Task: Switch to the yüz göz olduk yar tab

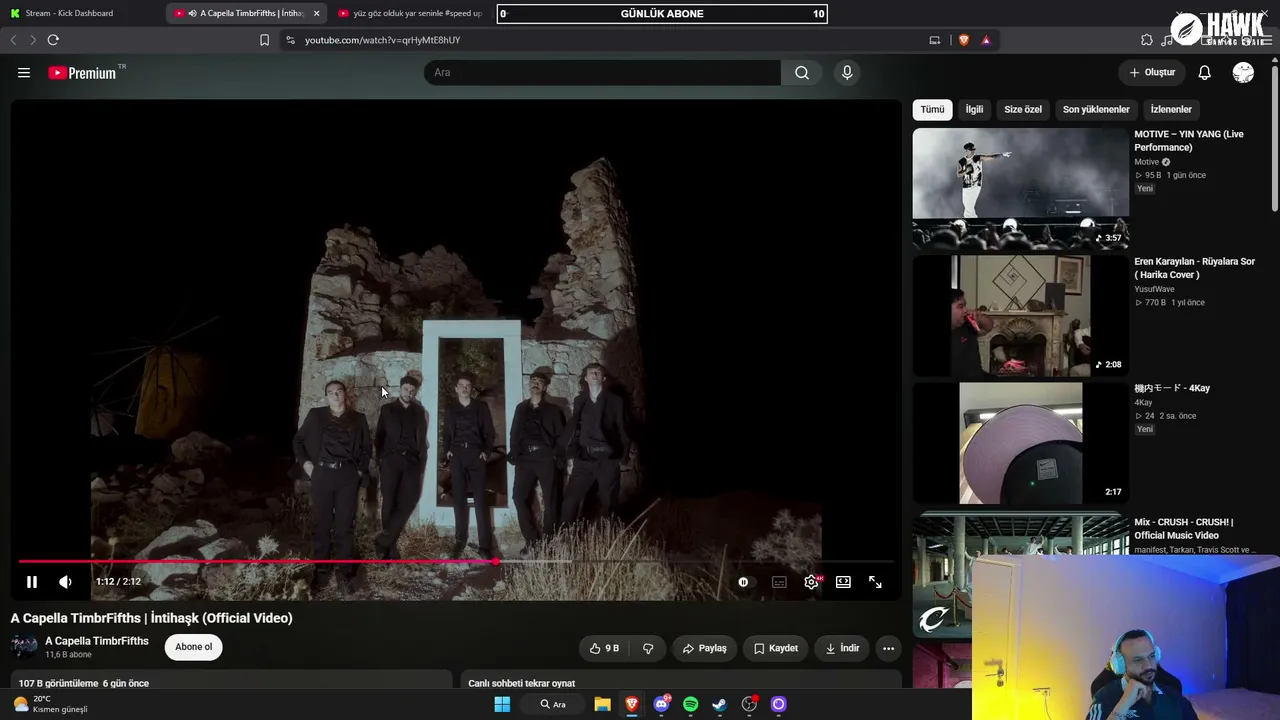Action: (x=410, y=13)
